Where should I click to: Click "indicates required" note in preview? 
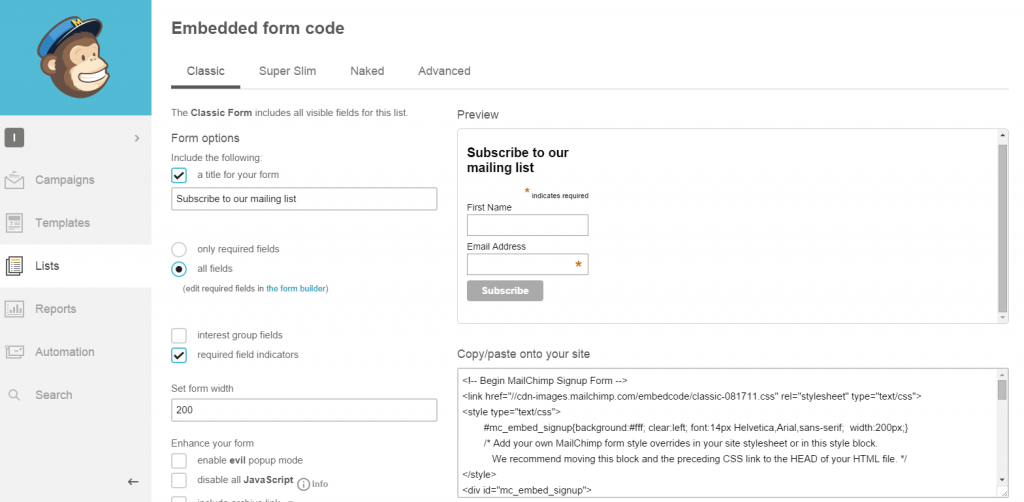(x=560, y=196)
